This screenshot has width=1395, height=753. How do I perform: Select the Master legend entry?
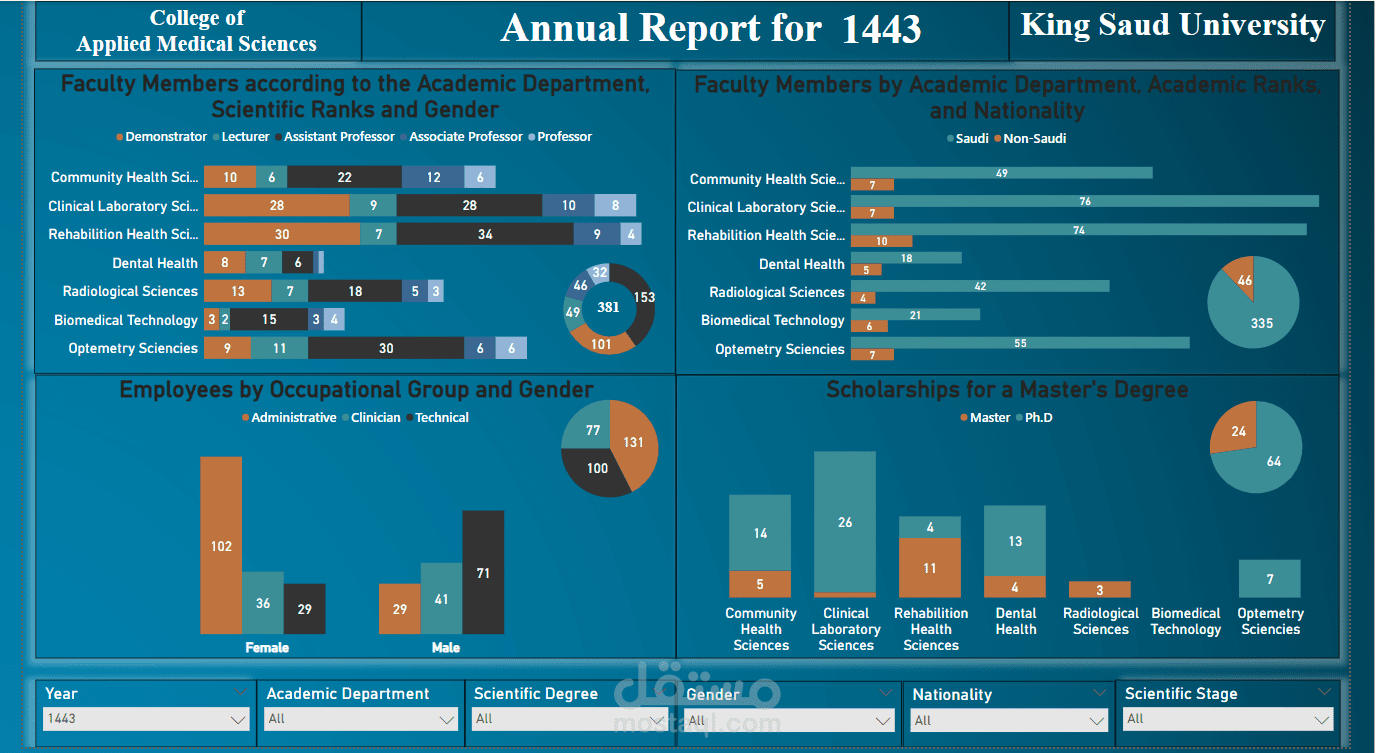(x=985, y=418)
